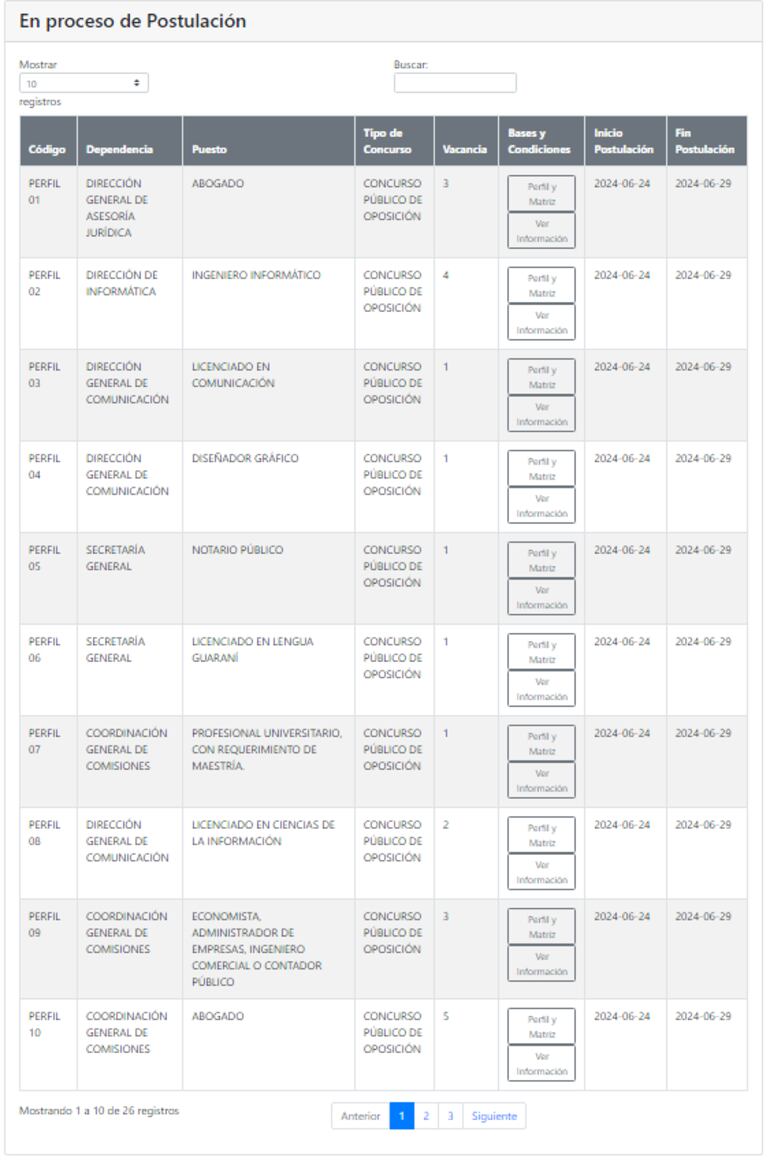This screenshot has height=1165, width=770.
Task: Click 'Perfil y Matriz' for LICENCIADO EN COMUNICACIÓN
Action: pos(540,377)
